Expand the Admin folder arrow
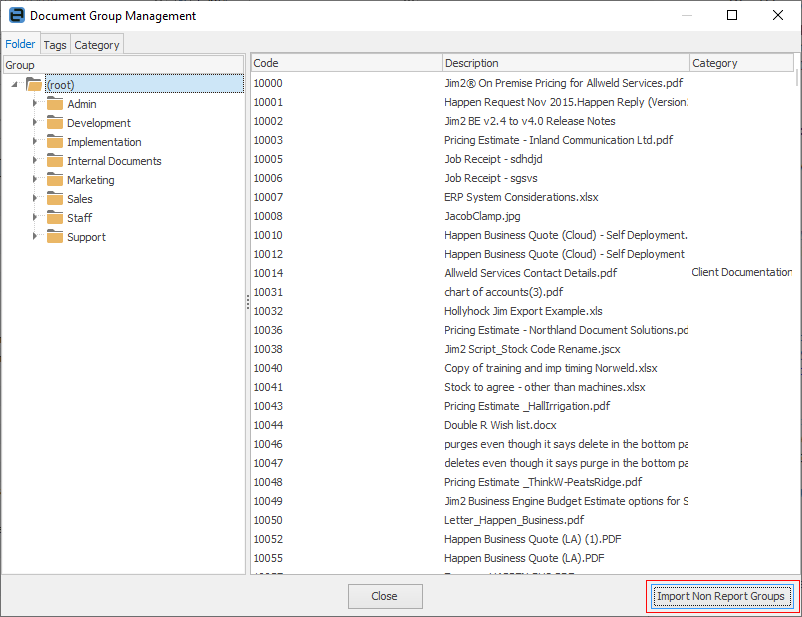 coord(35,104)
